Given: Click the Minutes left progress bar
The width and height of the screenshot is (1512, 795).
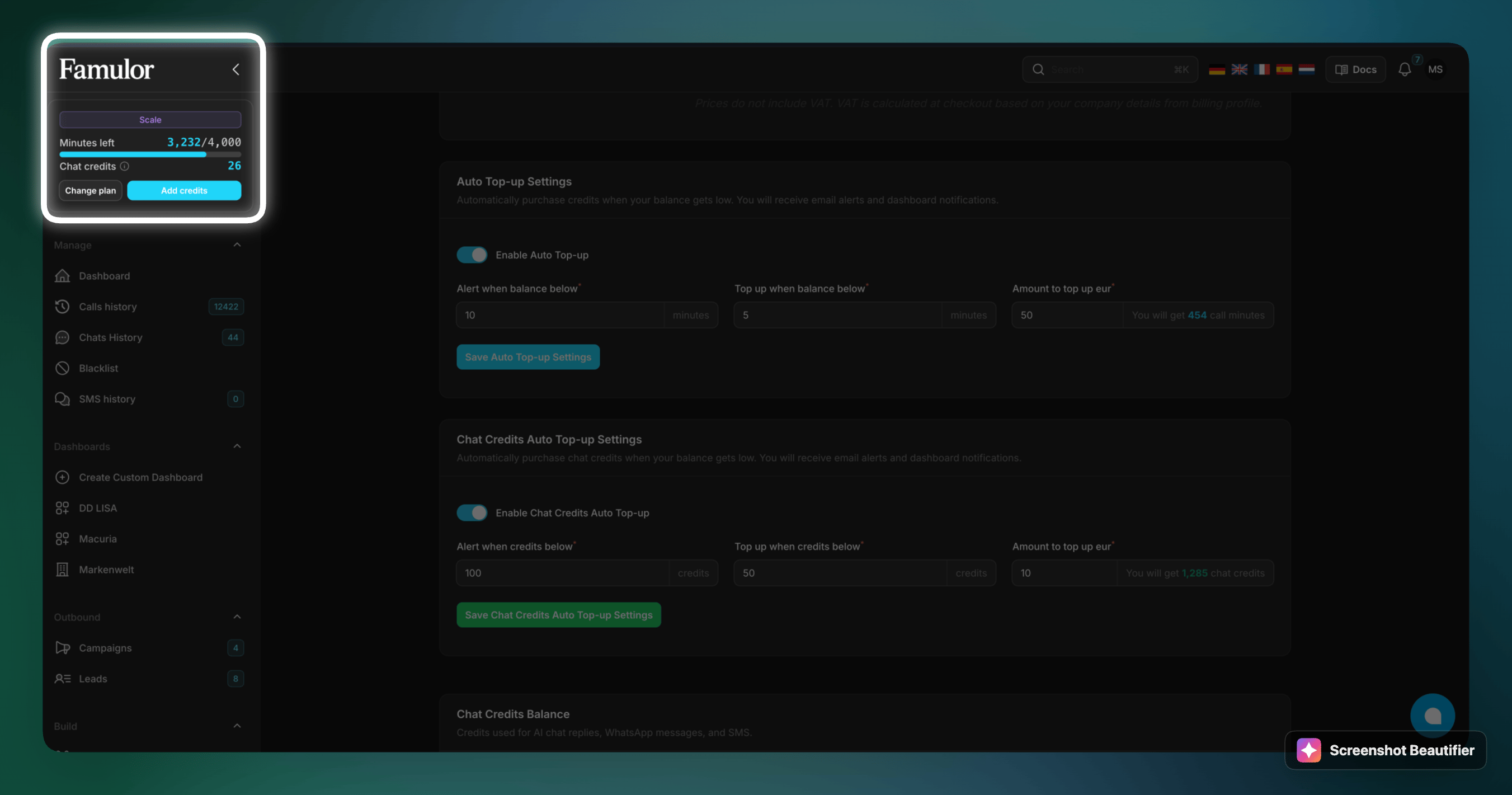Looking at the screenshot, I should click(x=150, y=154).
